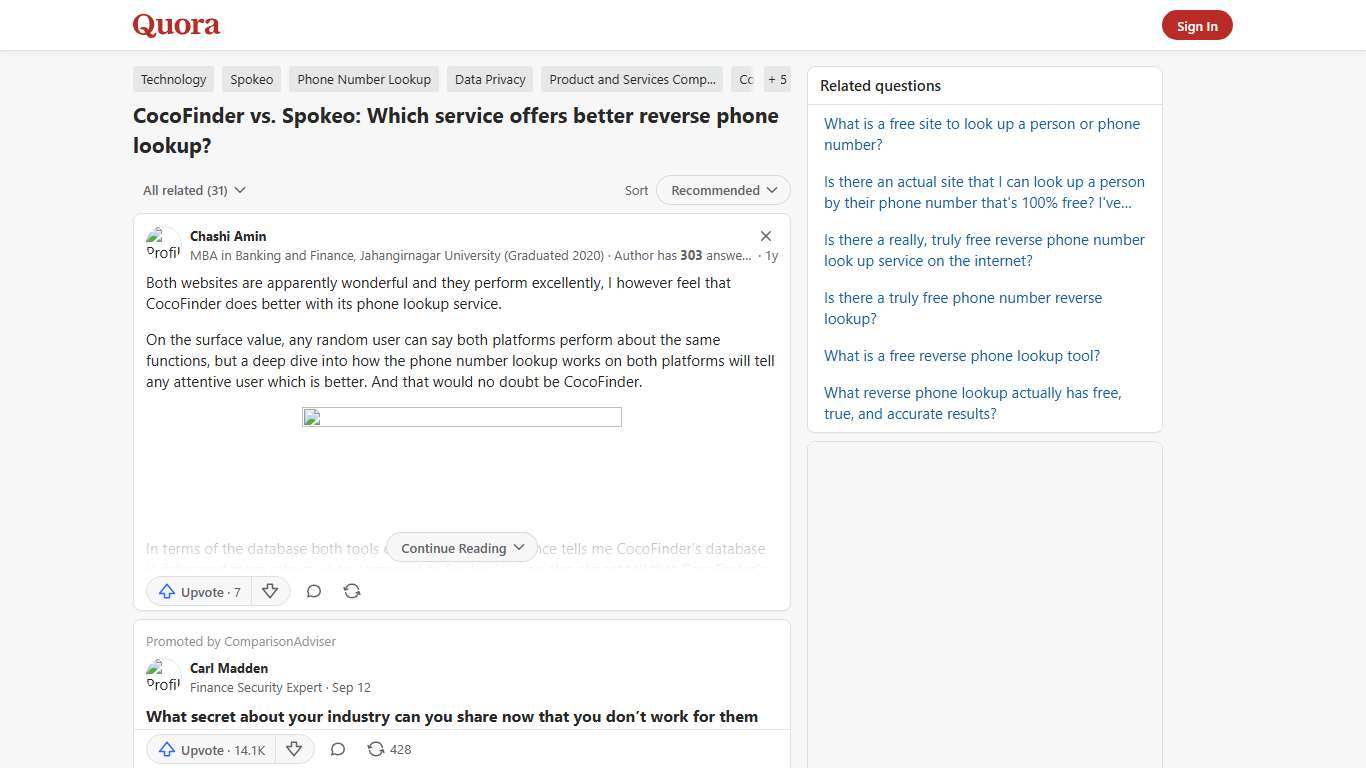Show 5 more topics with the +5 chip
This screenshot has height=768, width=1366.
[x=777, y=79]
